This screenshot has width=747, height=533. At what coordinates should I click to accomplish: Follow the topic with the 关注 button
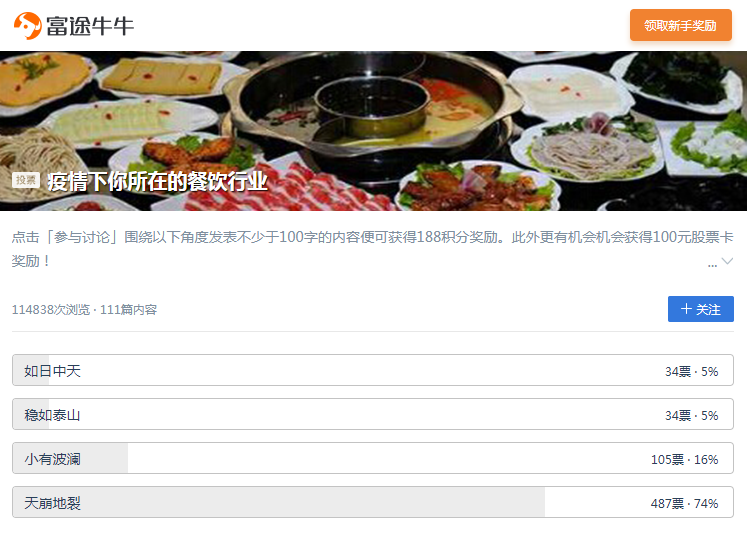coord(701,309)
